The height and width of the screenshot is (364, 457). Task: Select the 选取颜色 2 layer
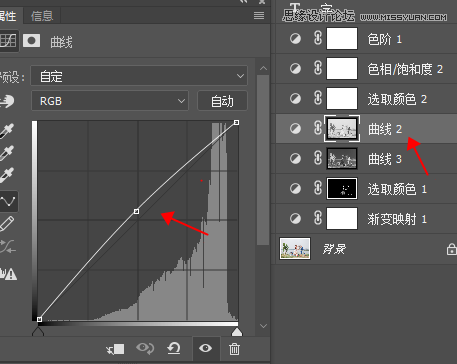click(x=366, y=99)
